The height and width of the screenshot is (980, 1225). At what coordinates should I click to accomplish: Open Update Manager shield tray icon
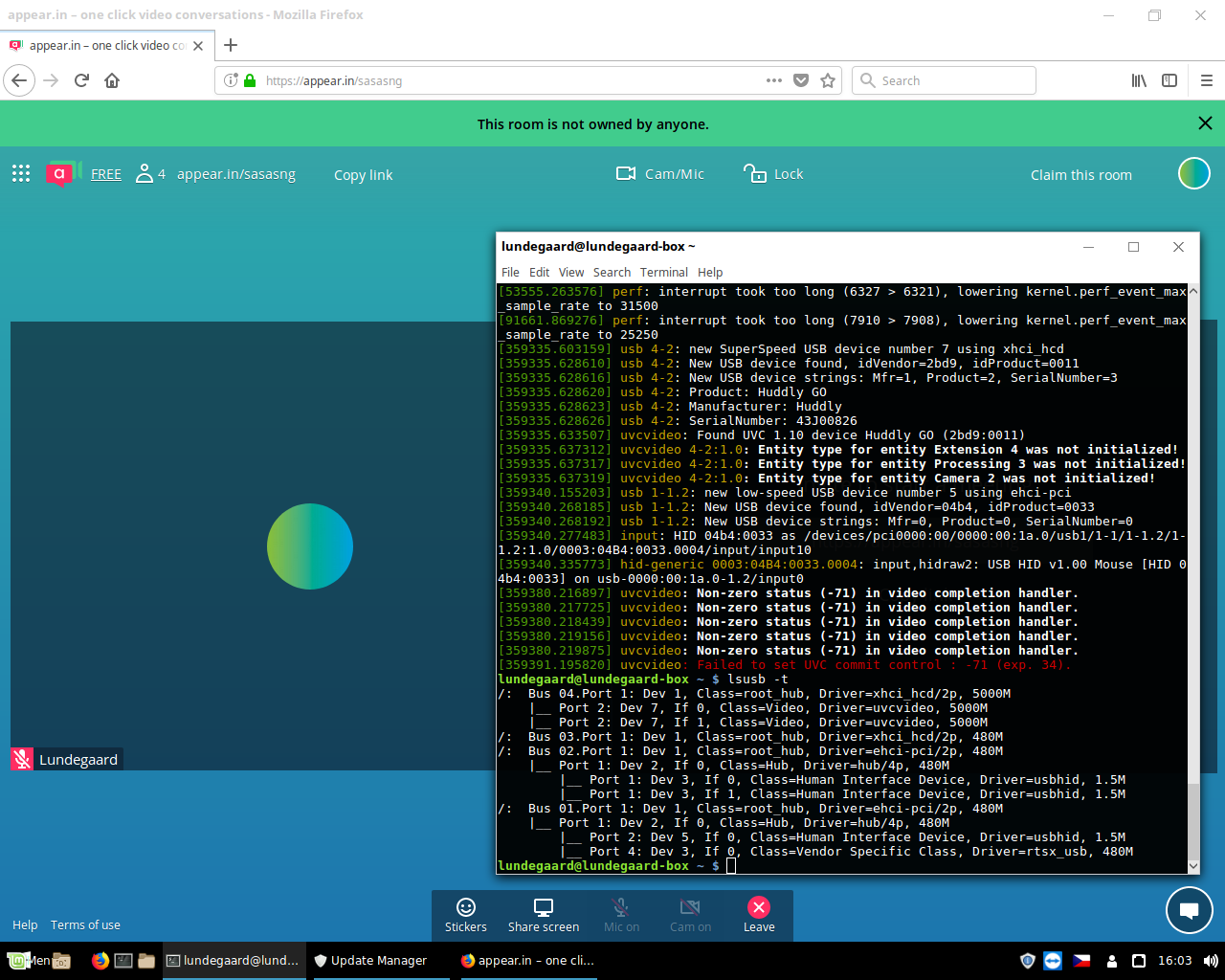point(1027,960)
